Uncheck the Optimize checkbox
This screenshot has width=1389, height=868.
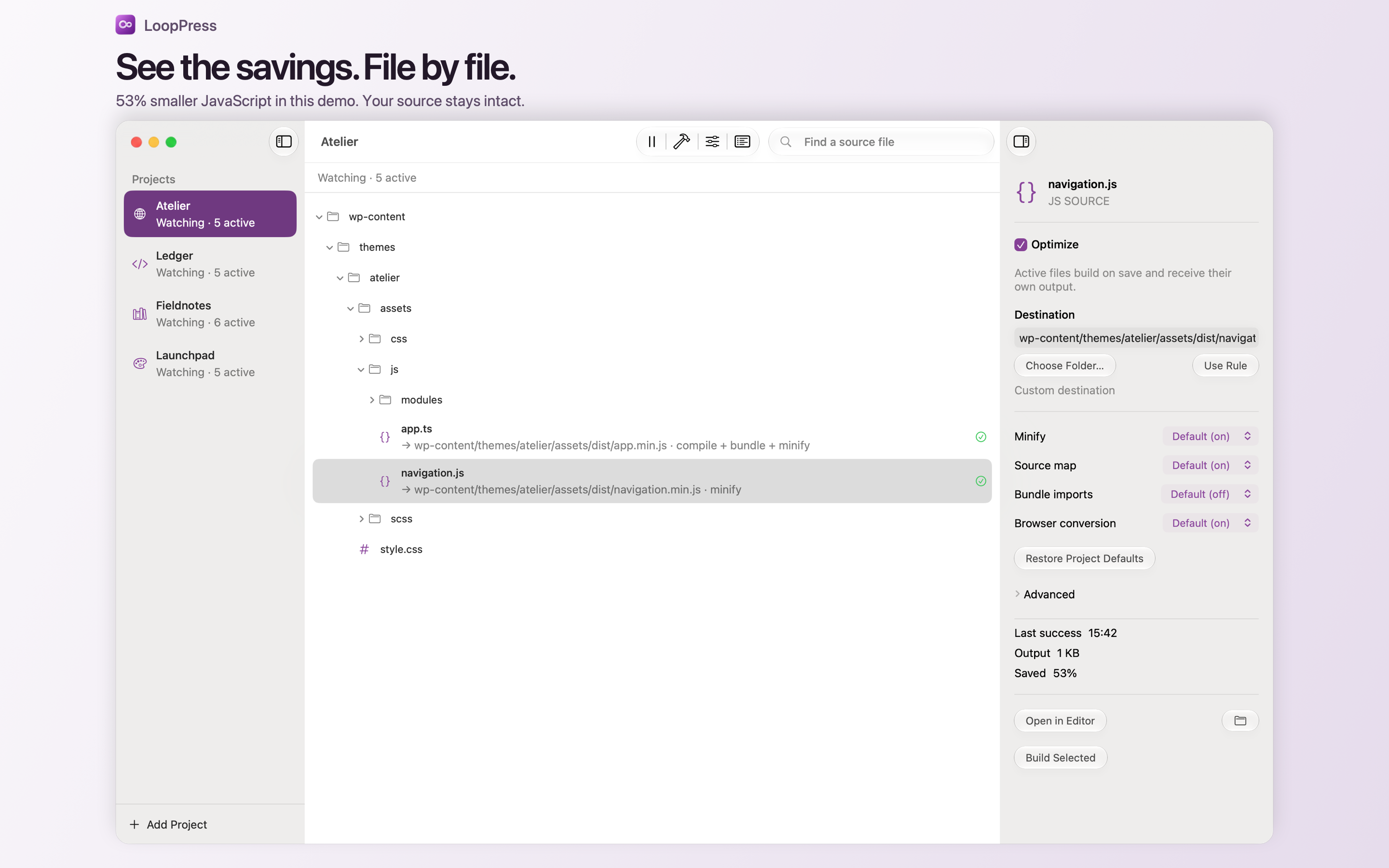pyautogui.click(x=1021, y=244)
